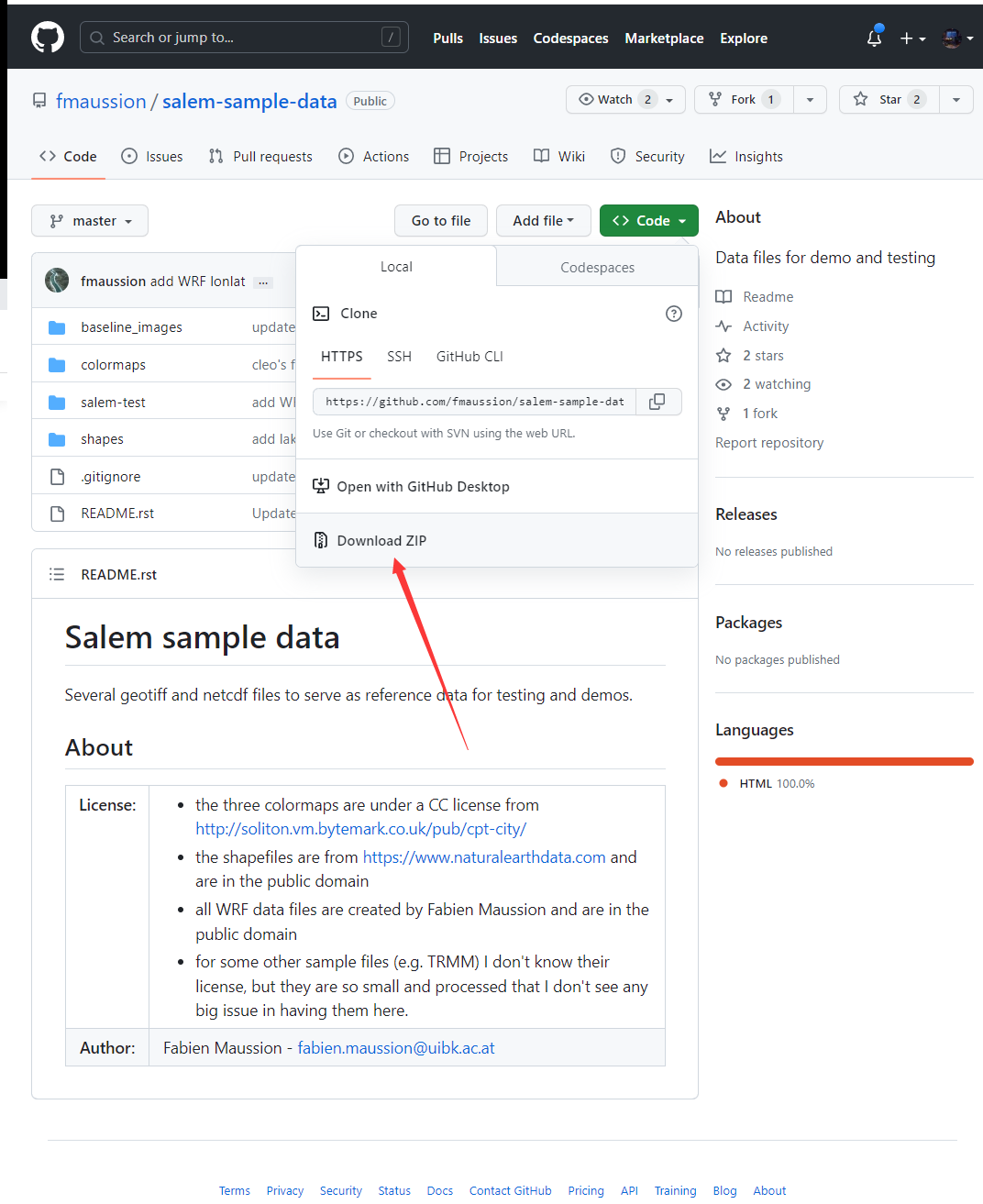Click the fabien.maussion email link
Image resolution: width=983 pixels, height=1204 pixels.
click(396, 1048)
